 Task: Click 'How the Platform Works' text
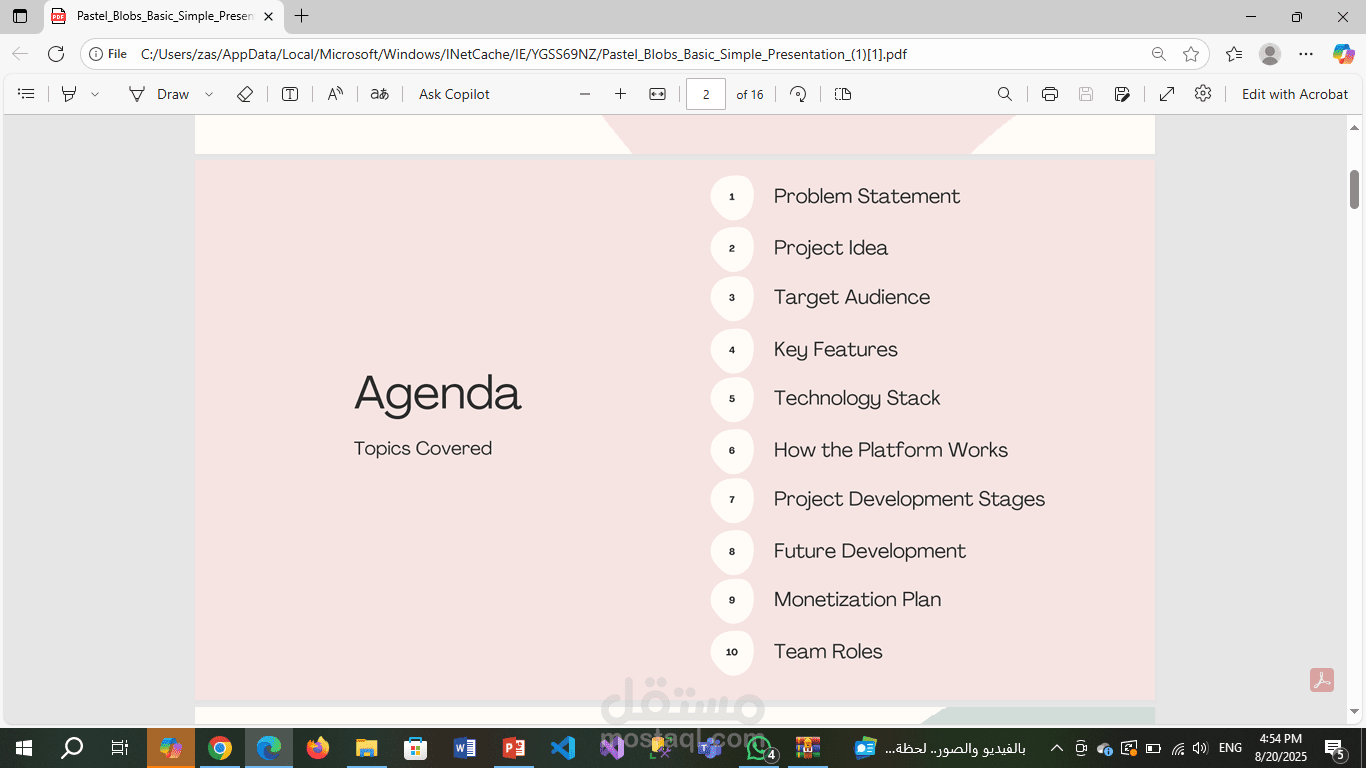[890, 450]
